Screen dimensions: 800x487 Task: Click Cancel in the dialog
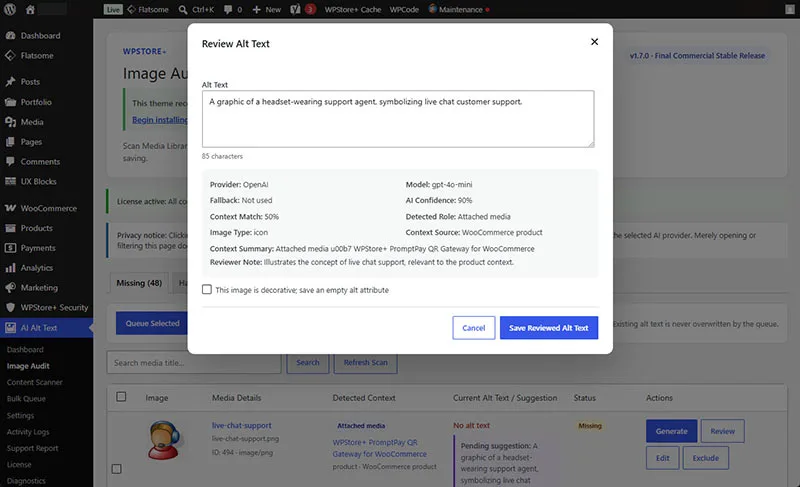[x=473, y=328]
